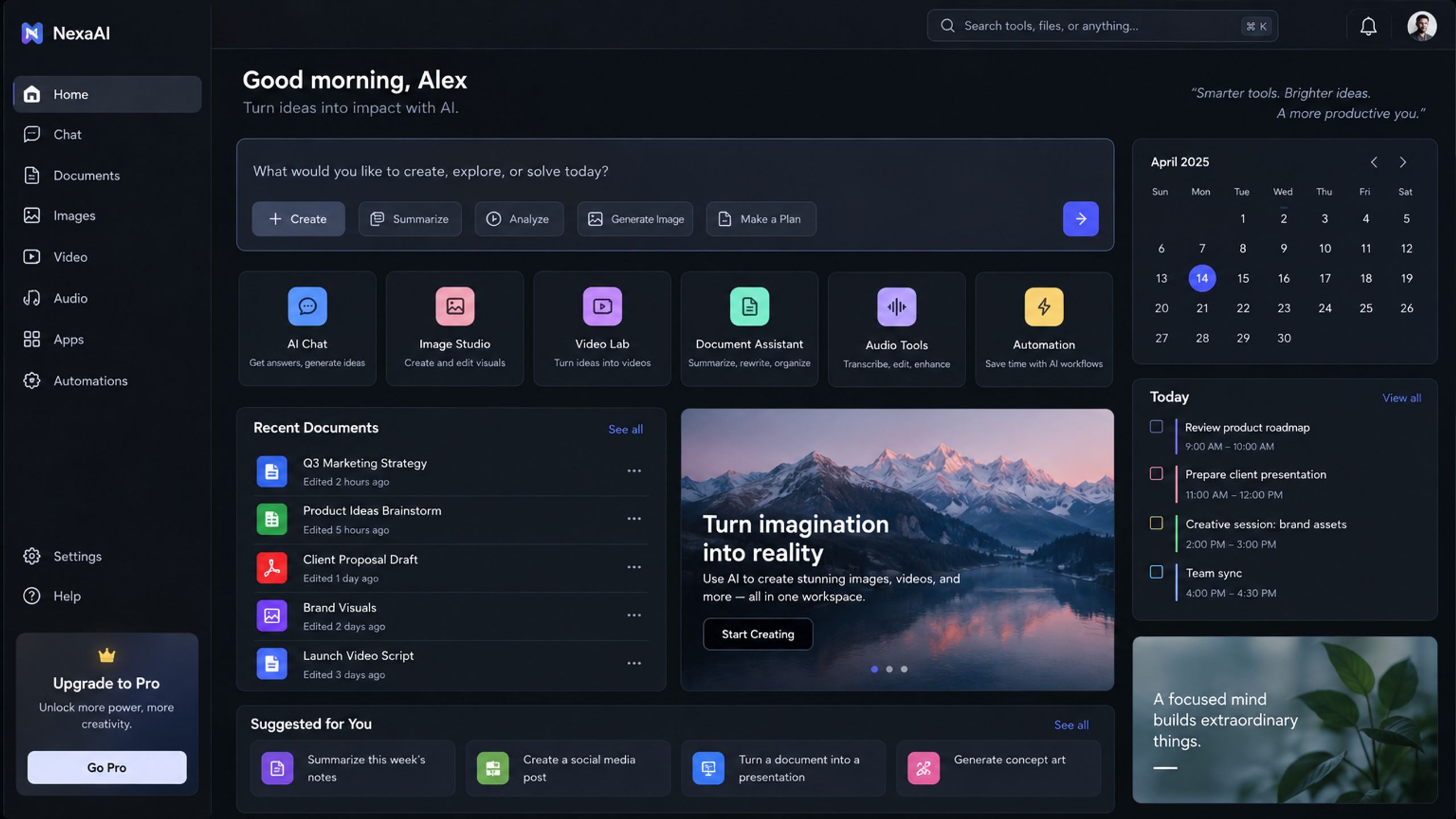Navigate to Chat in sidebar

tap(107, 134)
